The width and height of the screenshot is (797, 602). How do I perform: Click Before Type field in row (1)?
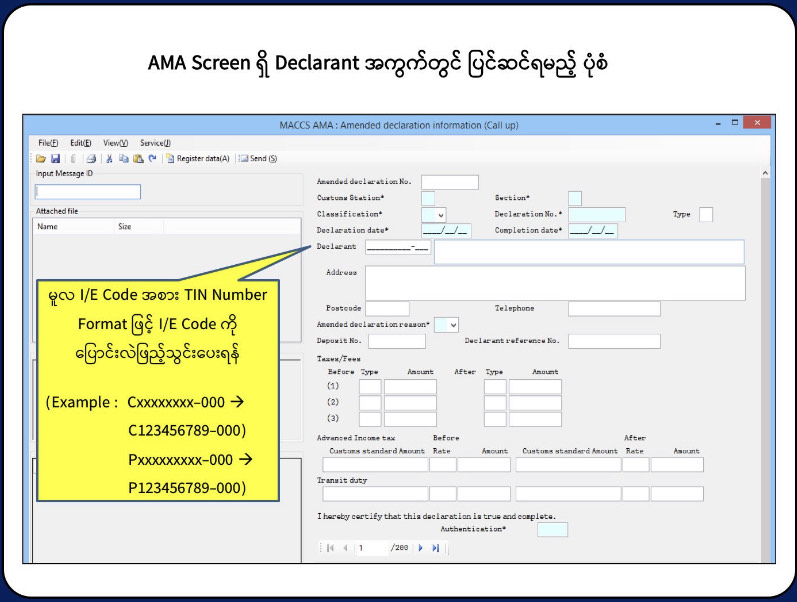pos(370,386)
